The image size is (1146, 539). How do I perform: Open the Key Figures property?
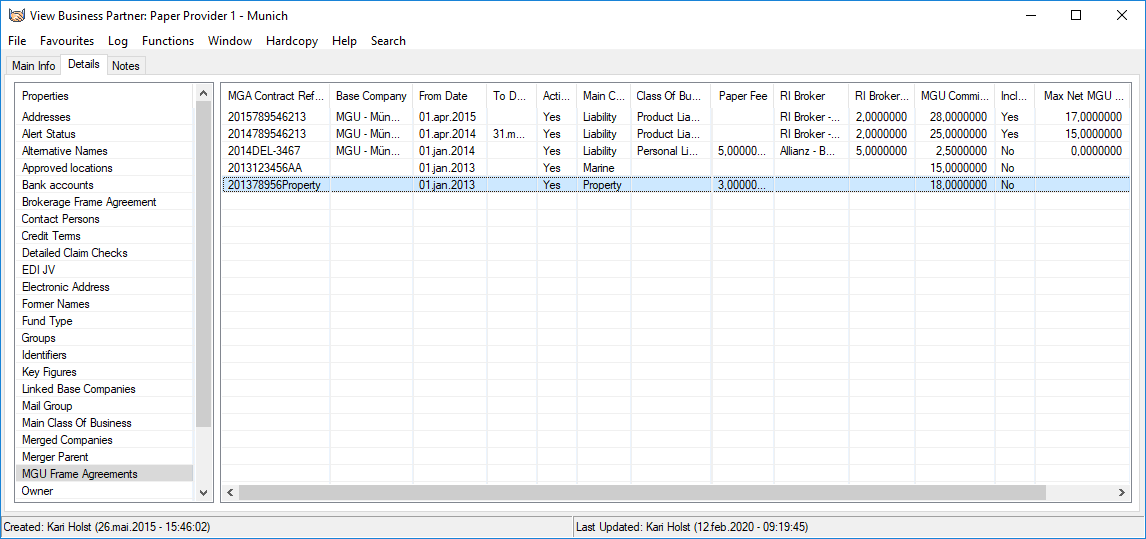pyautogui.click(x=49, y=372)
